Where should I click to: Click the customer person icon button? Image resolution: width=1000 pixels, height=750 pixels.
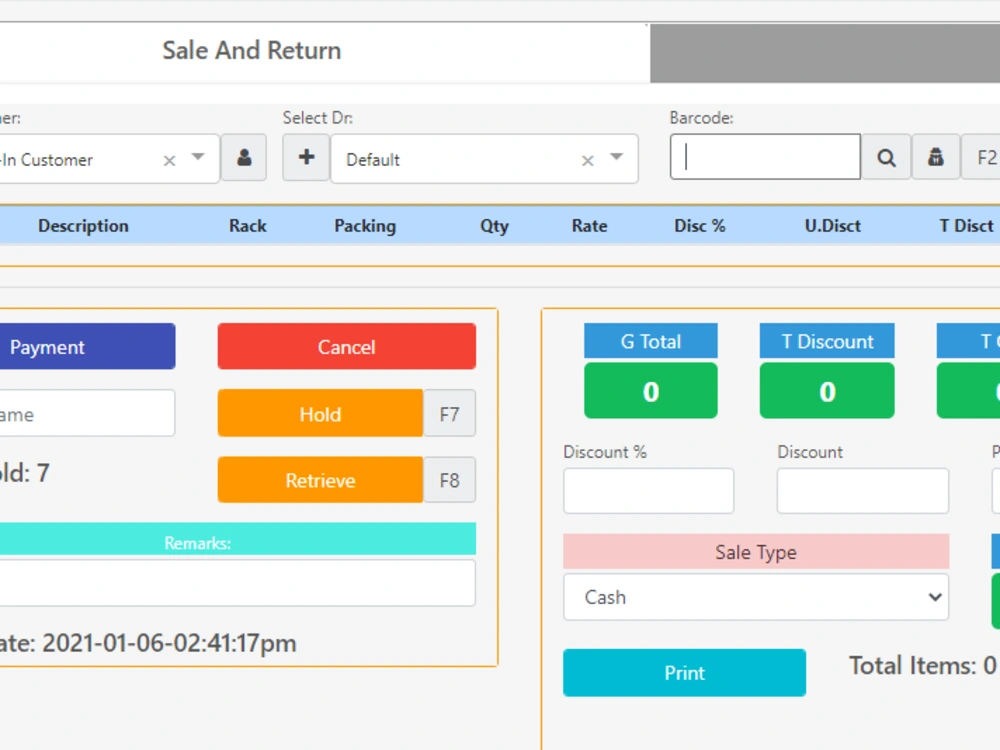click(244, 158)
